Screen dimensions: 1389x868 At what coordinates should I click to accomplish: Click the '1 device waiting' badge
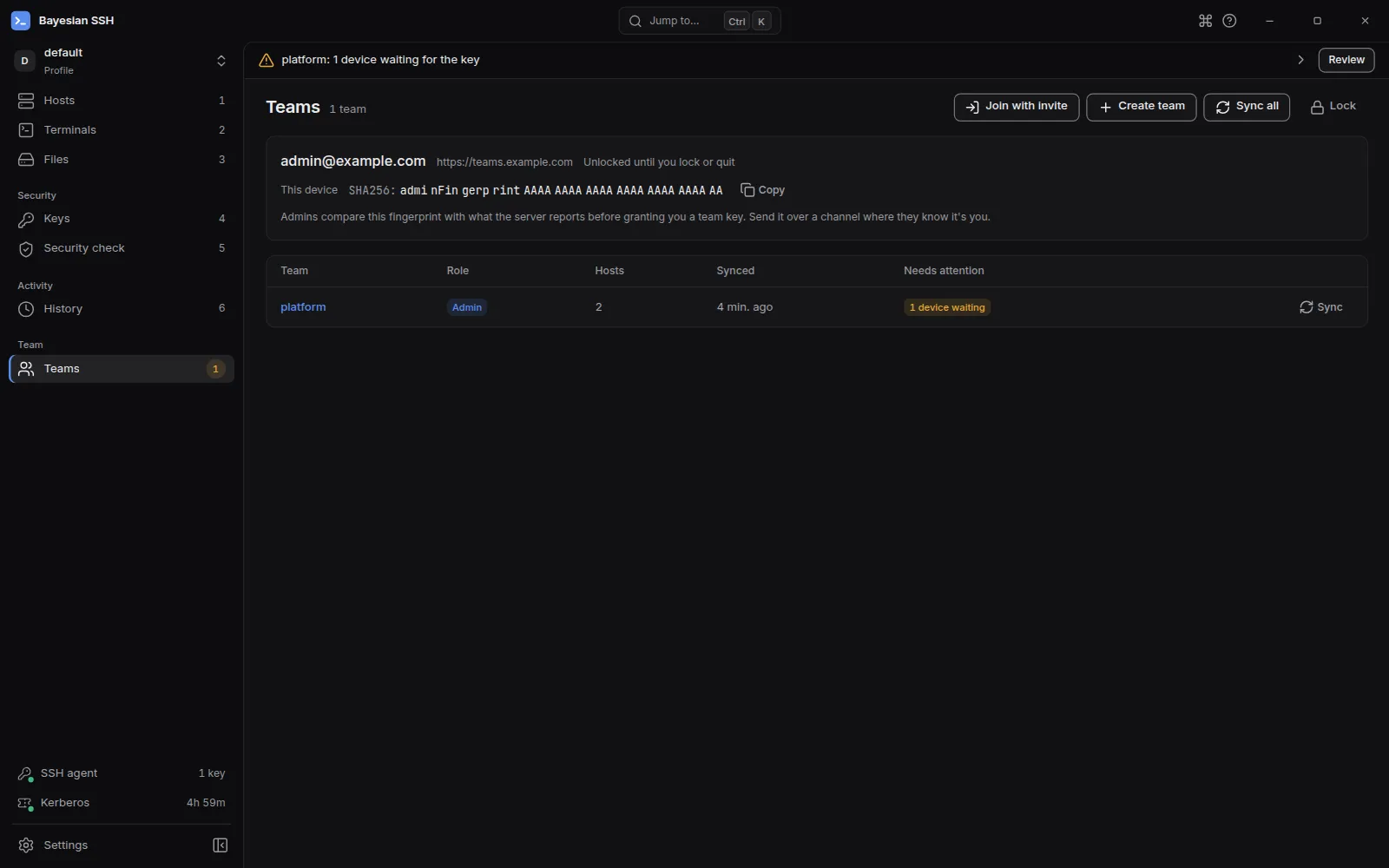(947, 307)
